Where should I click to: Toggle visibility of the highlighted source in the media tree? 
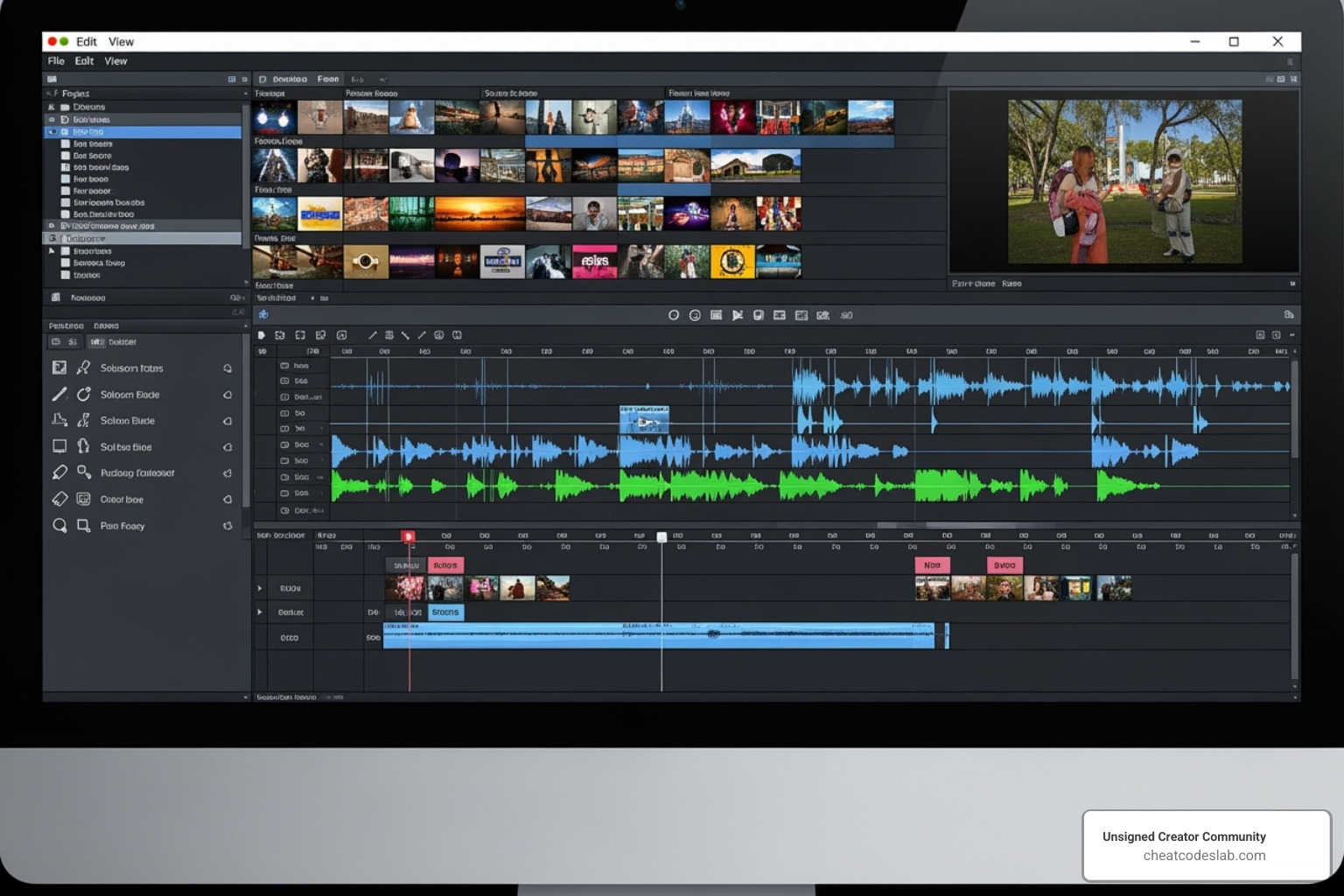pos(52,131)
